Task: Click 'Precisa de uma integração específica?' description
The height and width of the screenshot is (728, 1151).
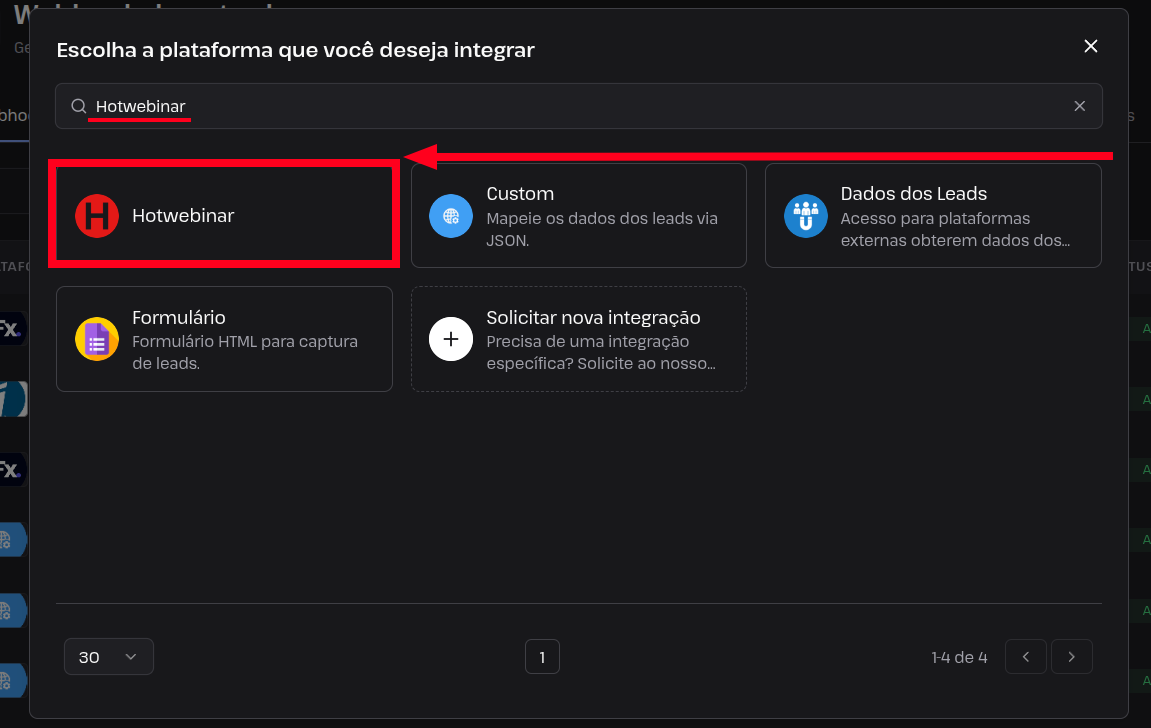Action: tap(600, 352)
